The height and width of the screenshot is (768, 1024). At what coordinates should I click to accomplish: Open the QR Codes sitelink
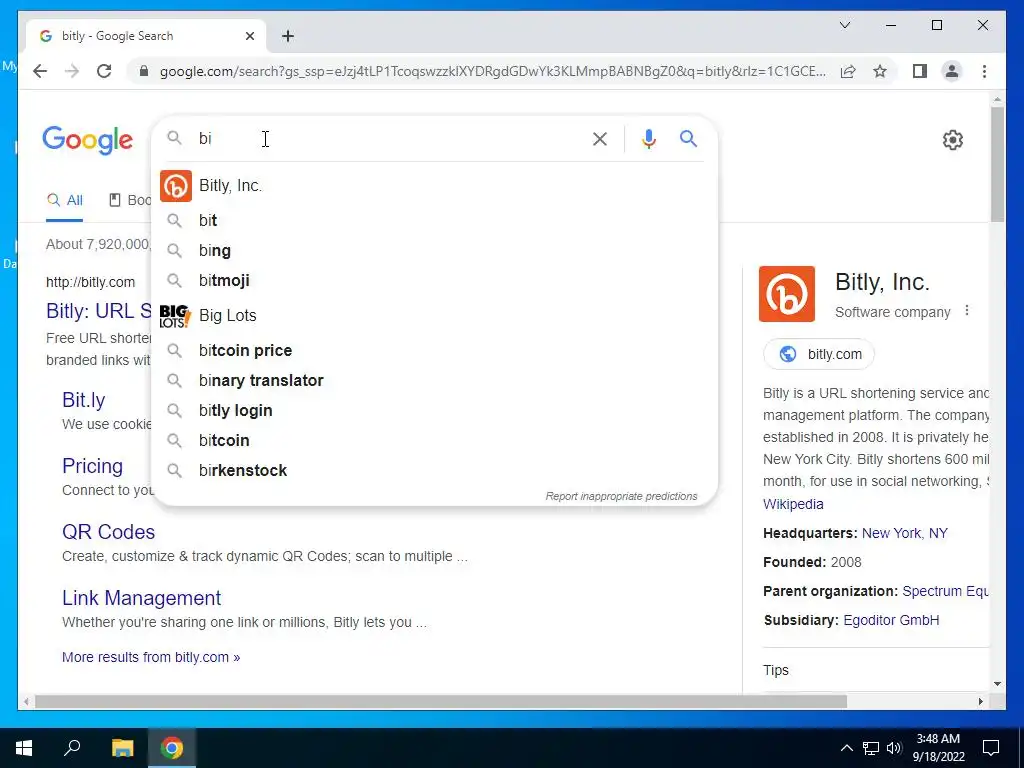pos(108,532)
